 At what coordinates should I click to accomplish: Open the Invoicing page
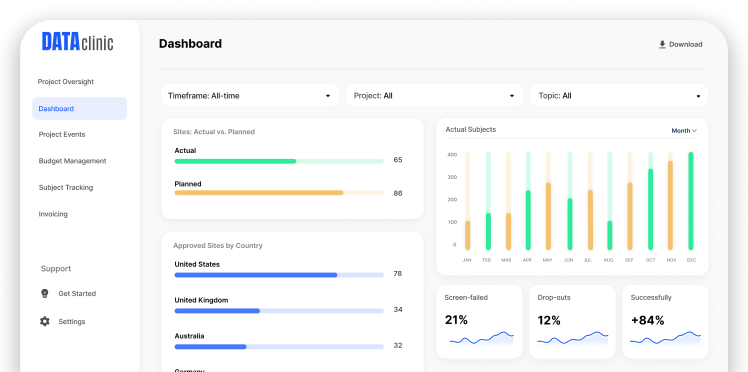(53, 214)
